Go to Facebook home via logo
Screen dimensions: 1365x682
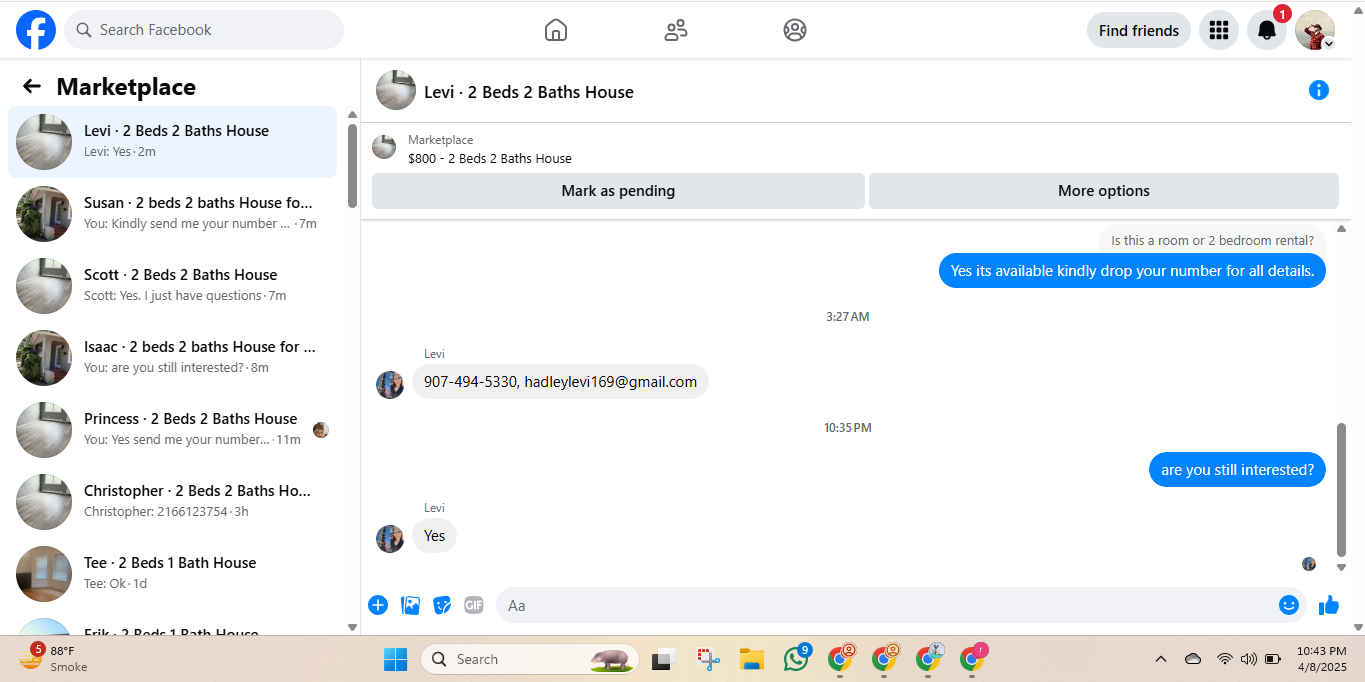(36, 30)
